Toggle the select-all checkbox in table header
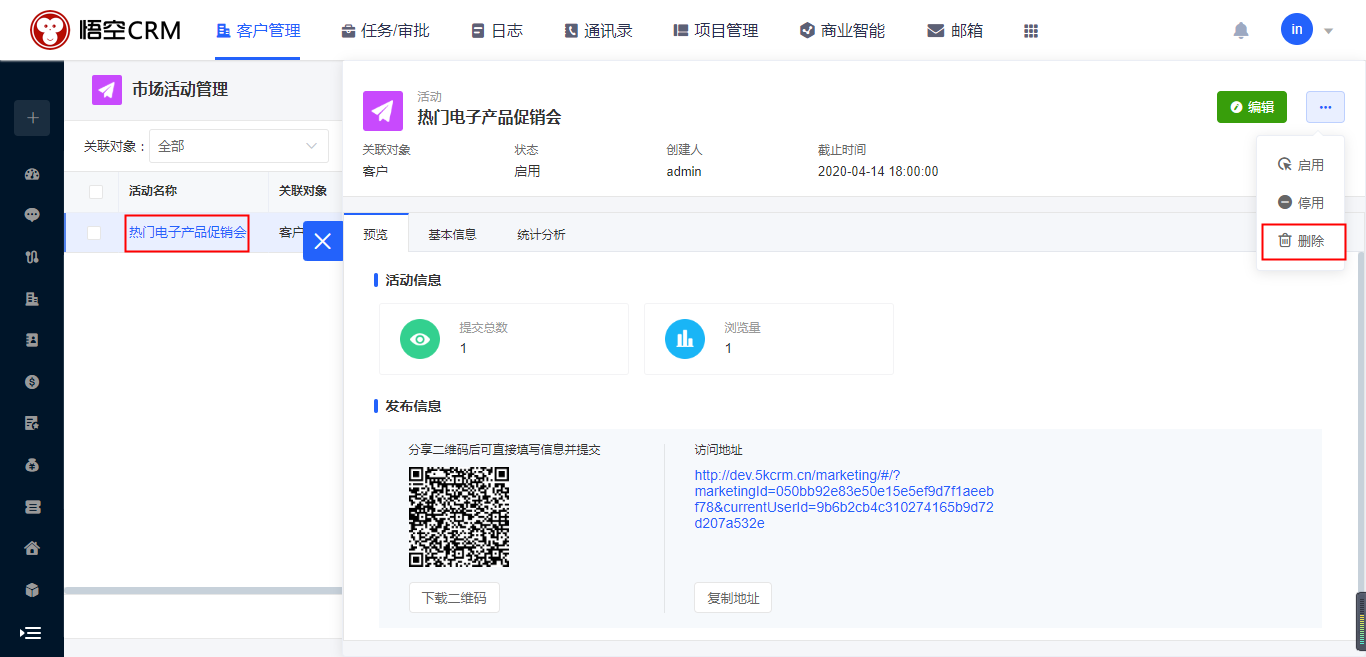The width and height of the screenshot is (1366, 657). coord(96,192)
